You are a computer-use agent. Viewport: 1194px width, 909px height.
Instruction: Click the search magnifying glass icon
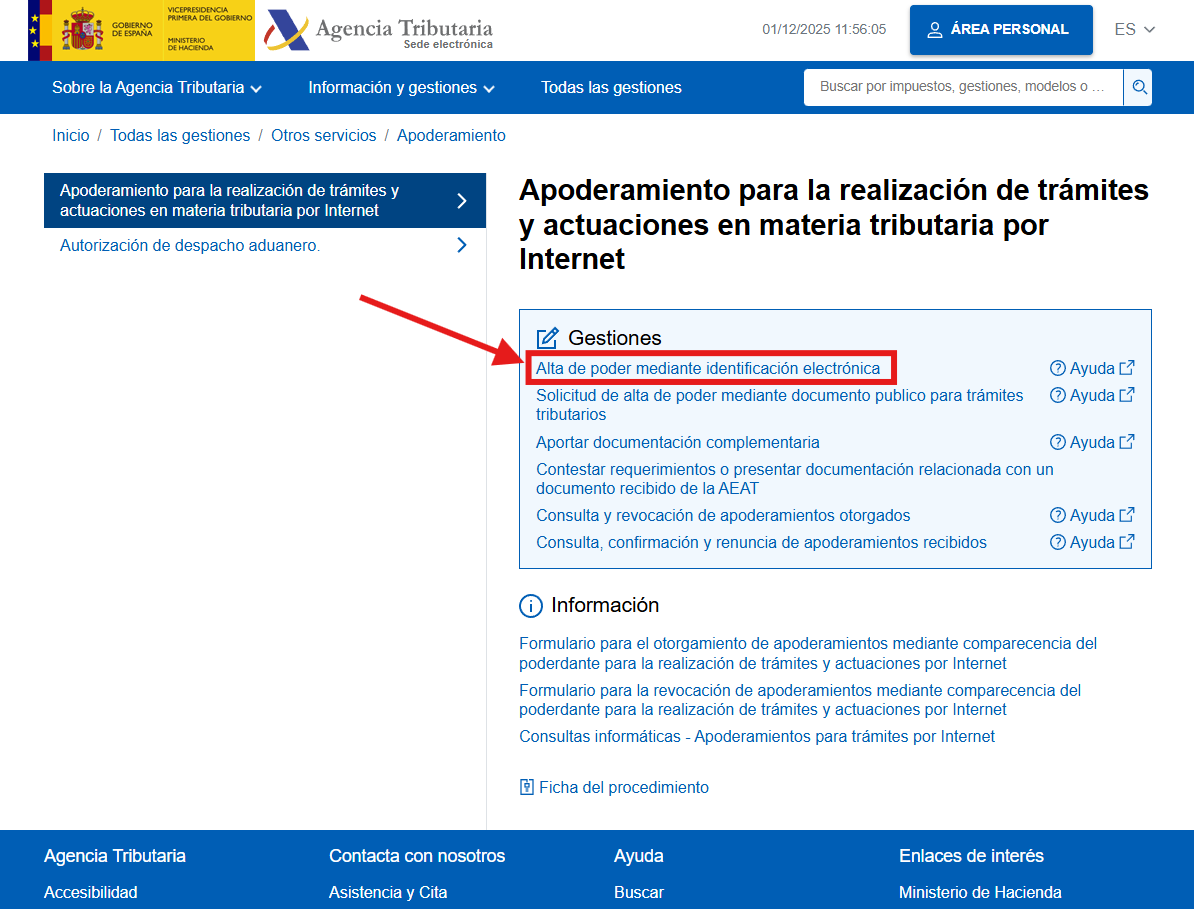tap(1138, 87)
